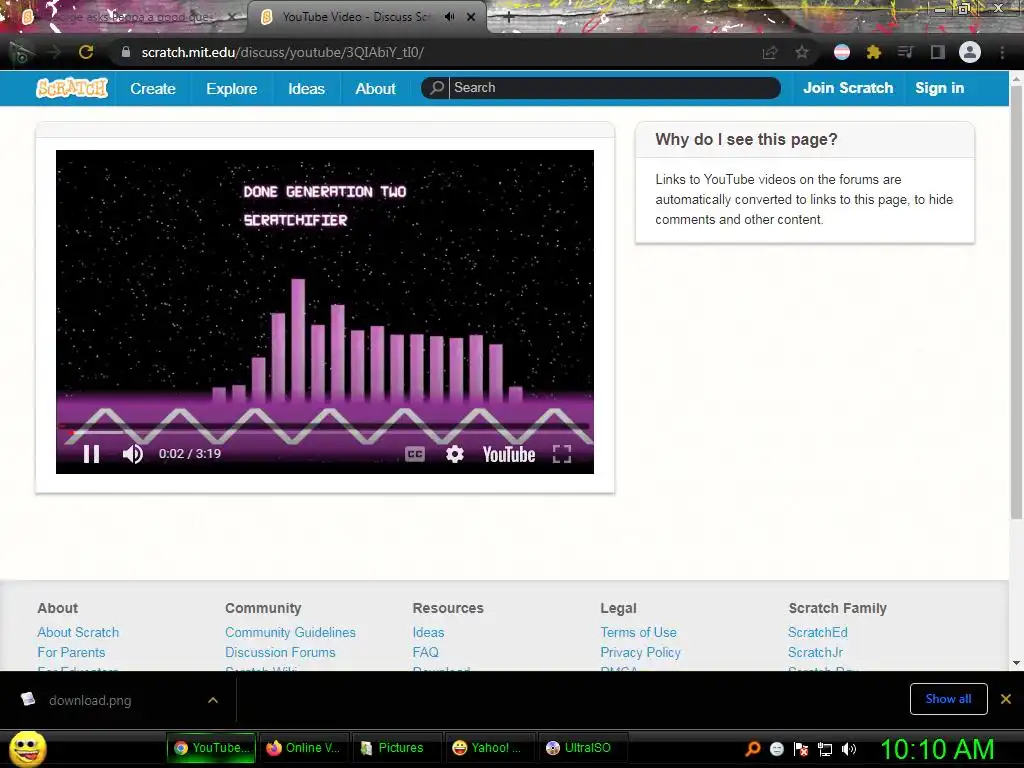Open the striped flag browser extension icon
This screenshot has width=1024, height=768.
coord(842,52)
